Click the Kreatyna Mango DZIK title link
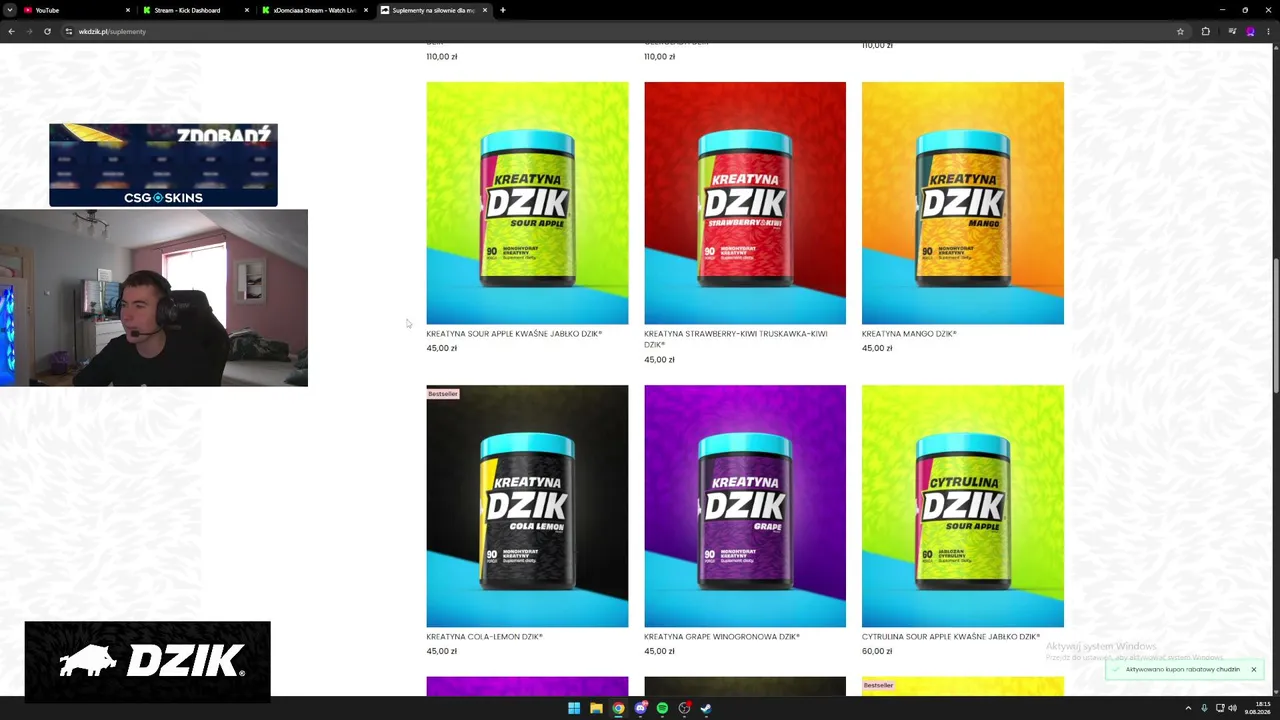 tap(909, 334)
